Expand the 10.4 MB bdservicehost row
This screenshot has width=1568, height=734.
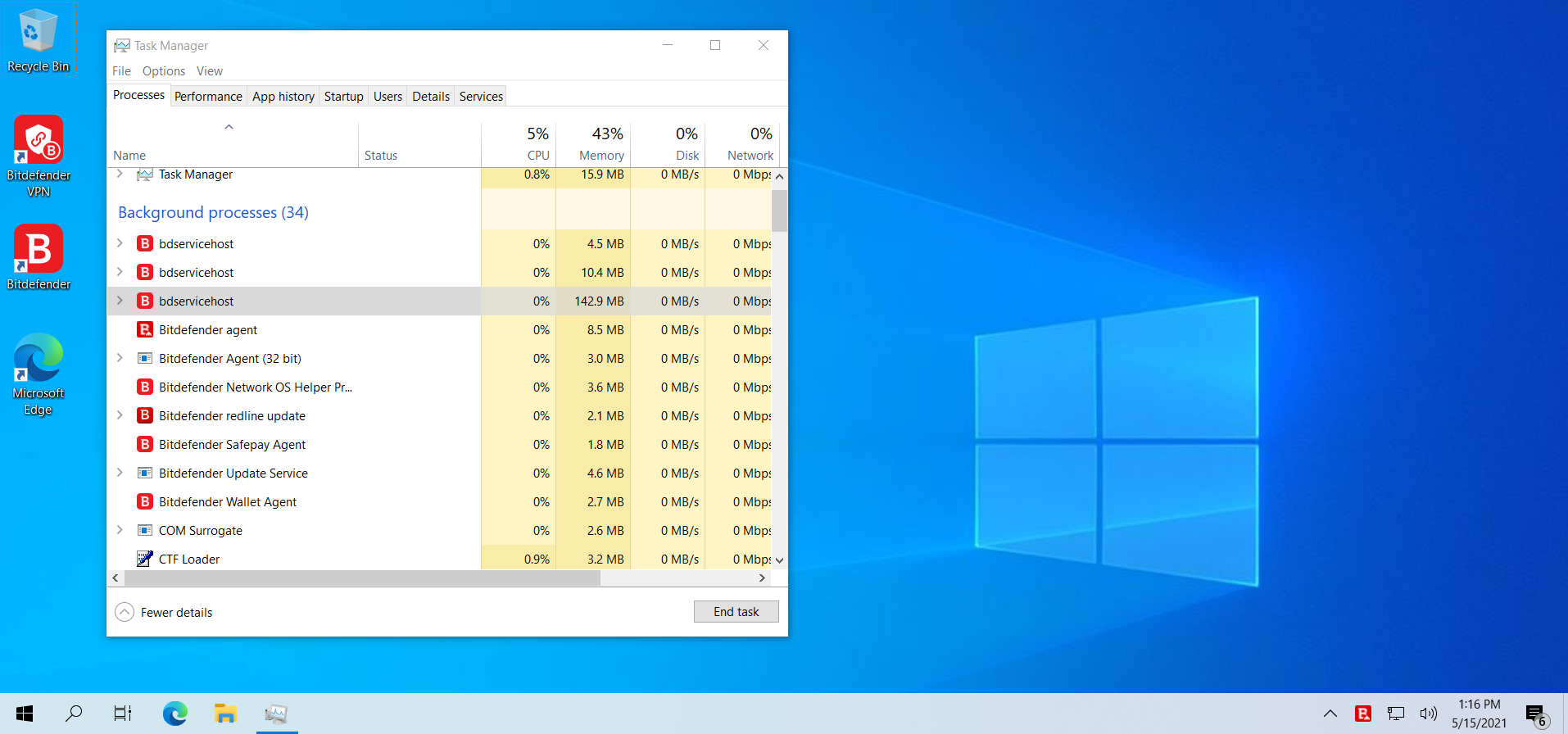[120, 272]
